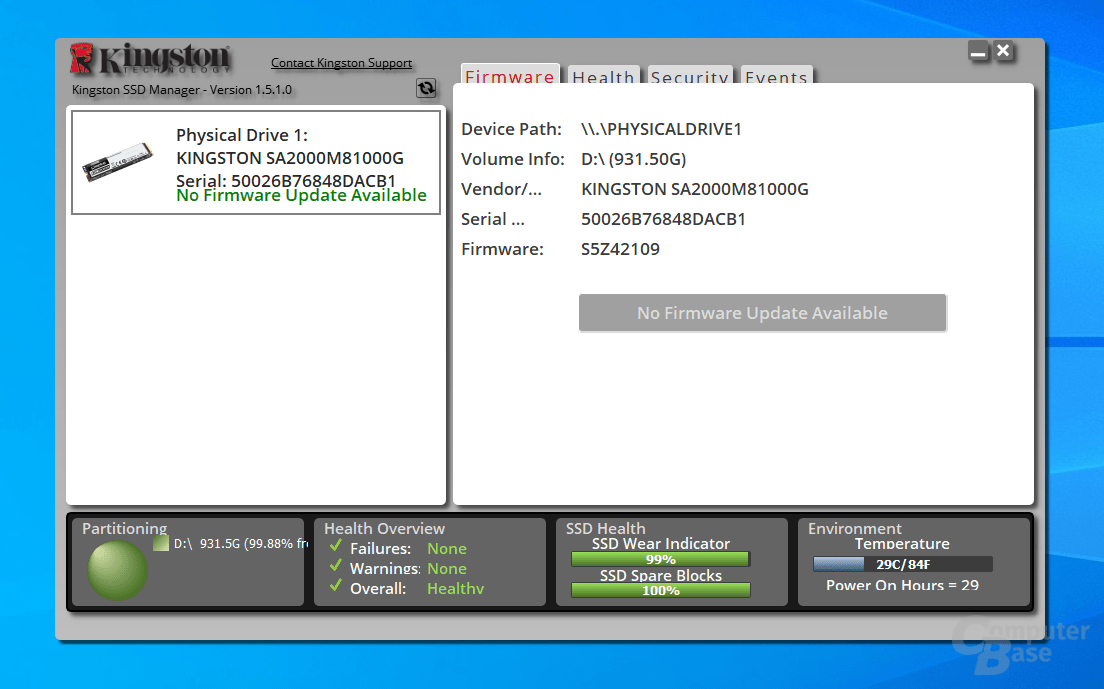
Task: Click the green No Firmware Update Available status
Action: click(x=301, y=195)
